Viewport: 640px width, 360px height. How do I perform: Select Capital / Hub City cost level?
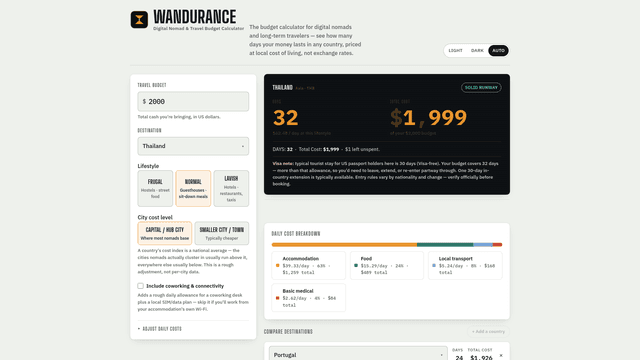click(164, 233)
